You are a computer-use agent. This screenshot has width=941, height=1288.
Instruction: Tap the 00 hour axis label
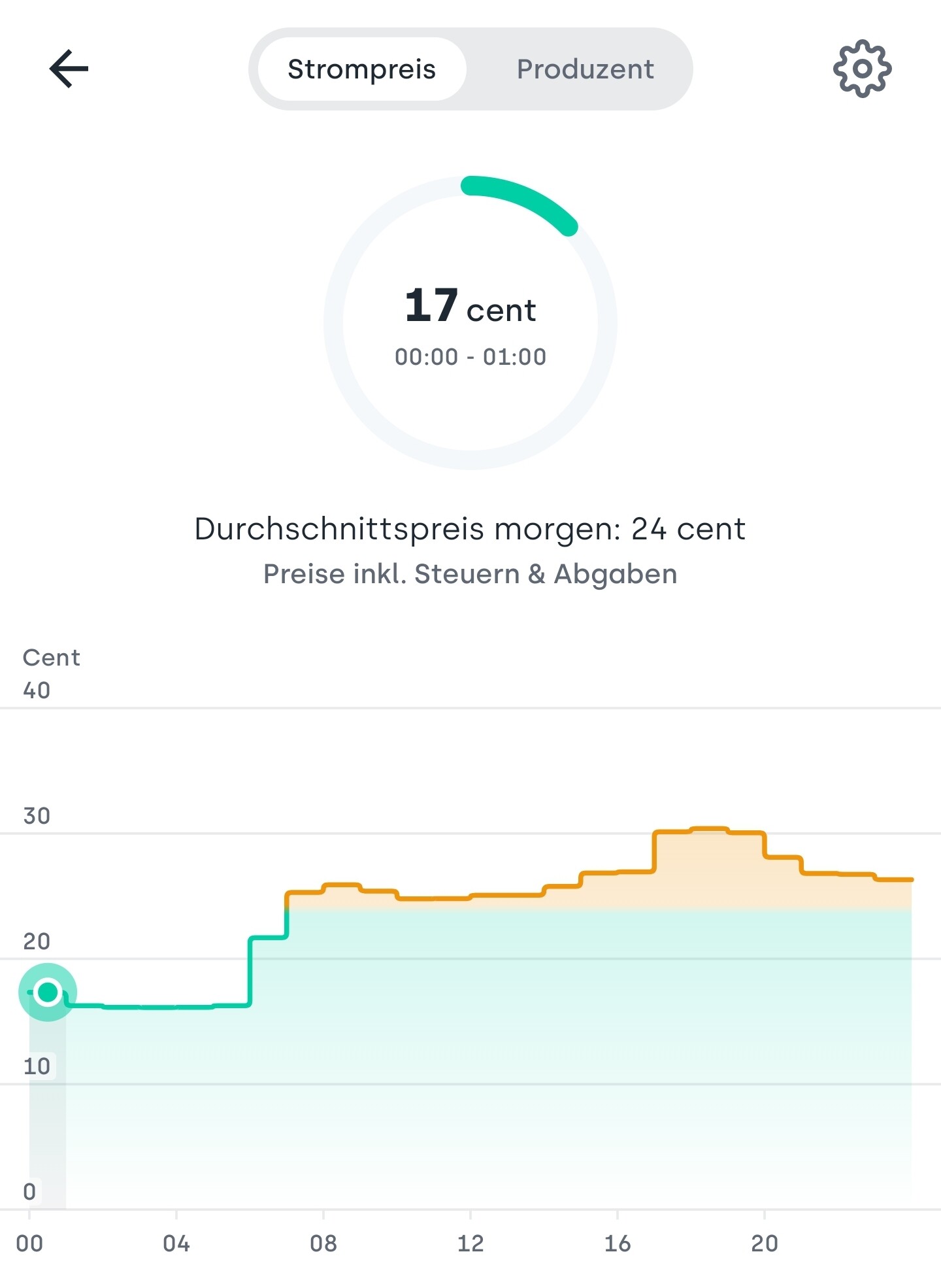tap(29, 1243)
